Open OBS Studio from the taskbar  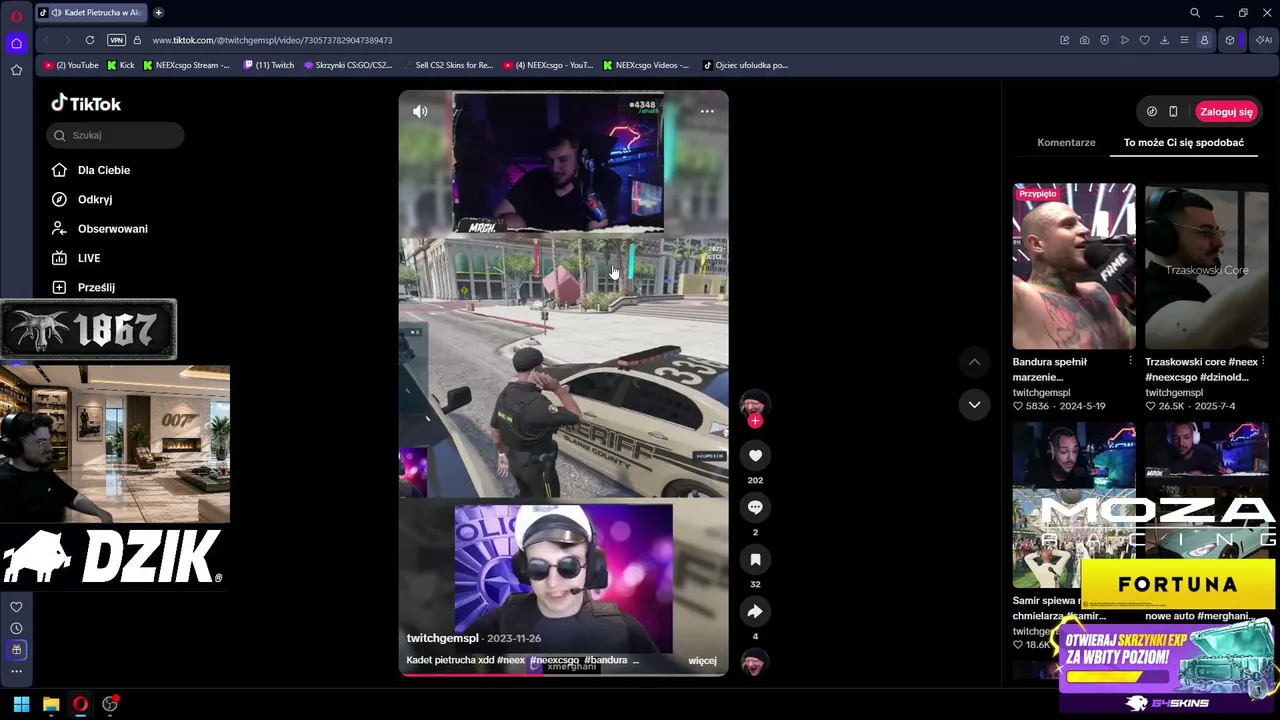(x=110, y=704)
